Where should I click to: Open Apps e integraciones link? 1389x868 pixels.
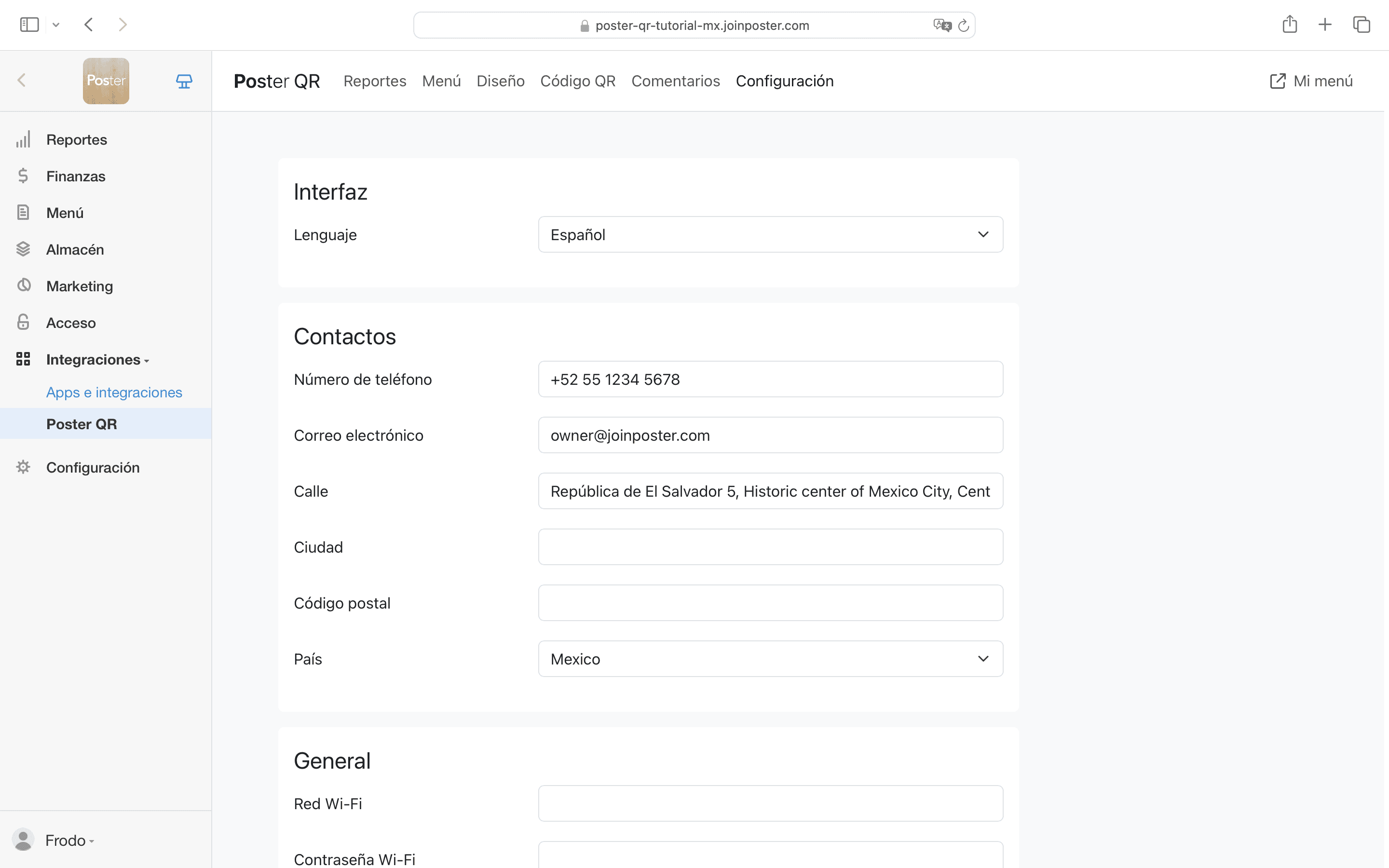pyautogui.click(x=114, y=392)
